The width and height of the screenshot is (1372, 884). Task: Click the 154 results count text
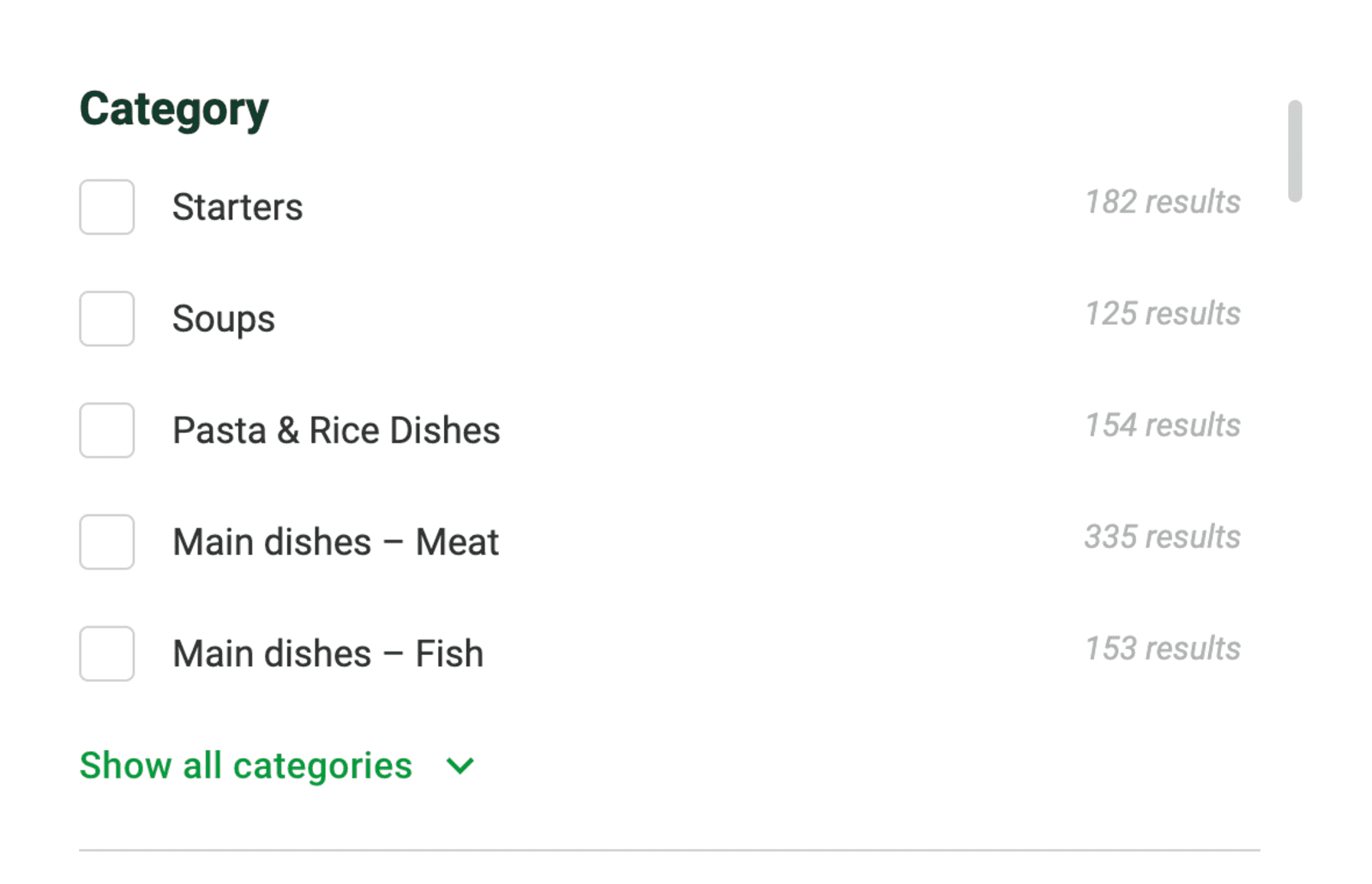click(x=1162, y=425)
